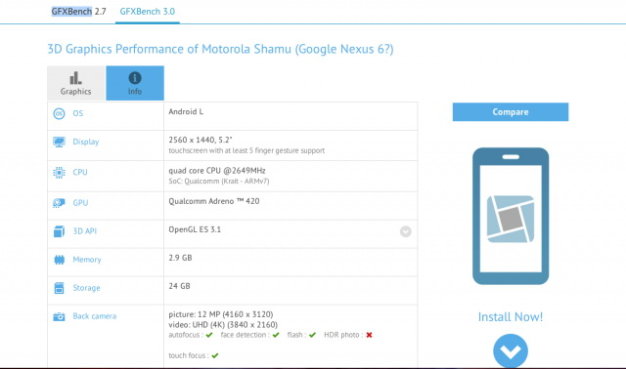This screenshot has width=626, height=369.
Task: Click the '2.9 GB' memory value
Action: (180, 258)
